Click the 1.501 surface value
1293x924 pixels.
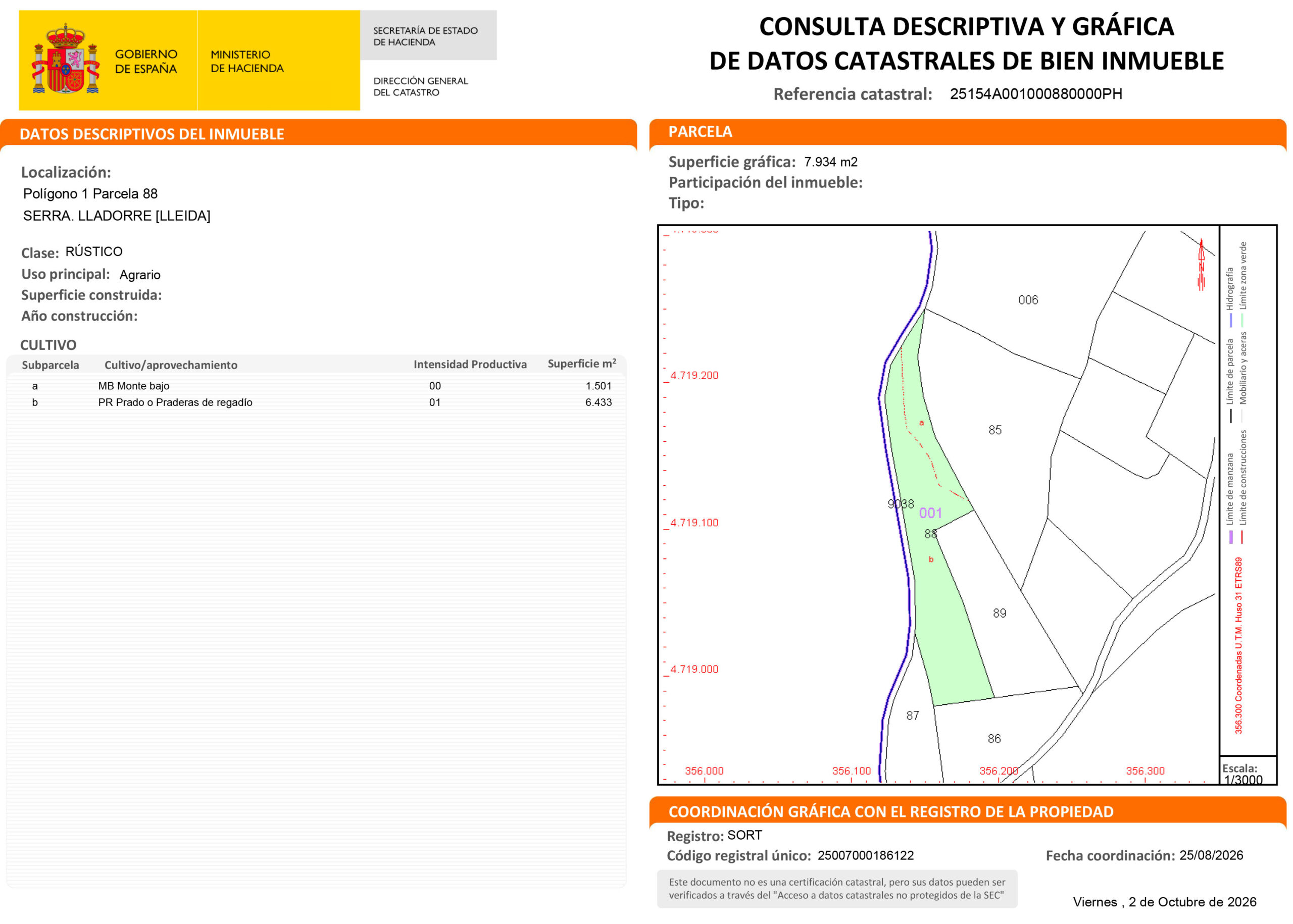599,386
